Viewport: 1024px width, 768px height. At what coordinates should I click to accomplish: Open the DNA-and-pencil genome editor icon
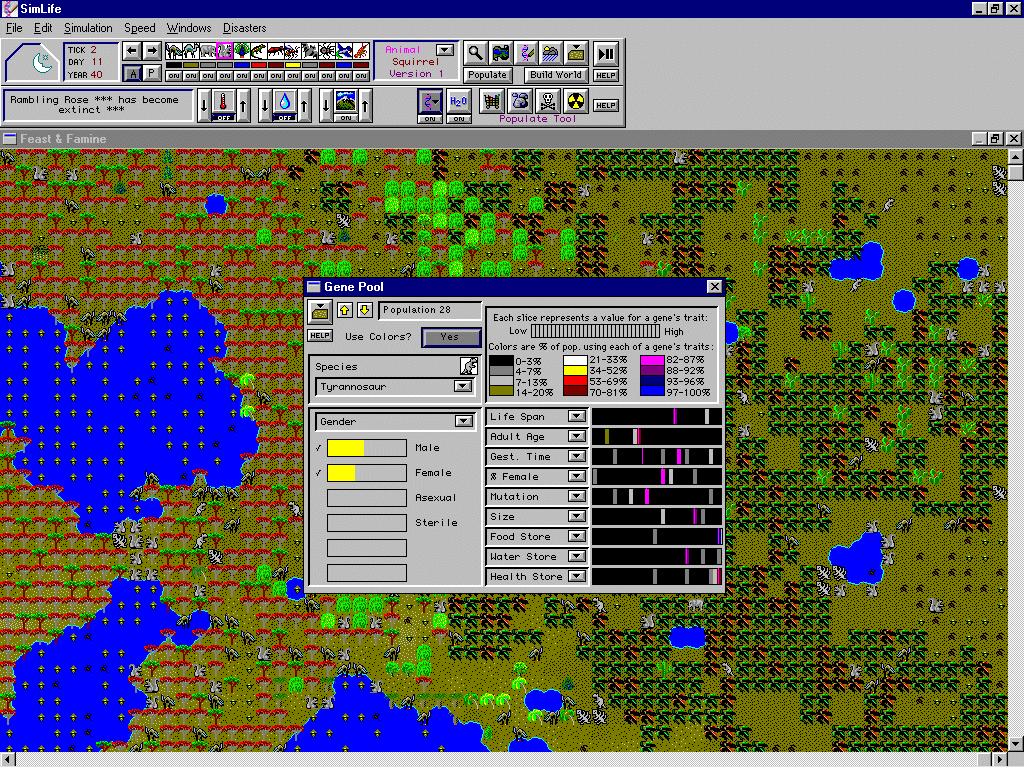point(526,54)
